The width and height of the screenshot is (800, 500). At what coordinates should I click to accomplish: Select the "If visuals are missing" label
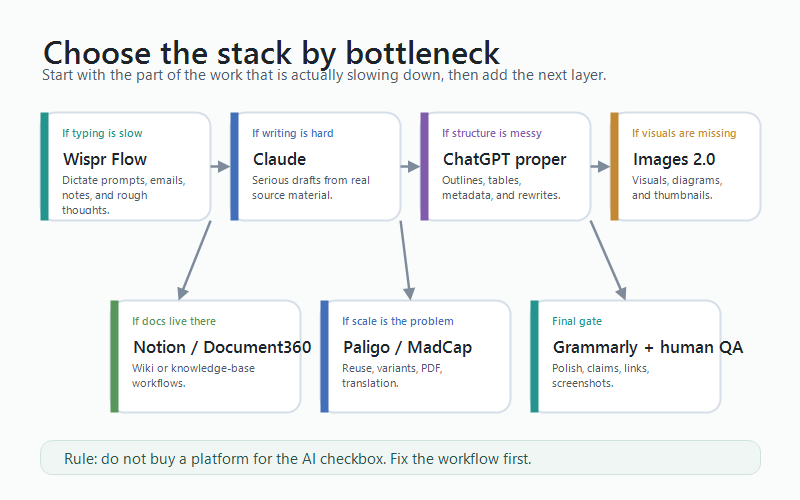(684, 133)
